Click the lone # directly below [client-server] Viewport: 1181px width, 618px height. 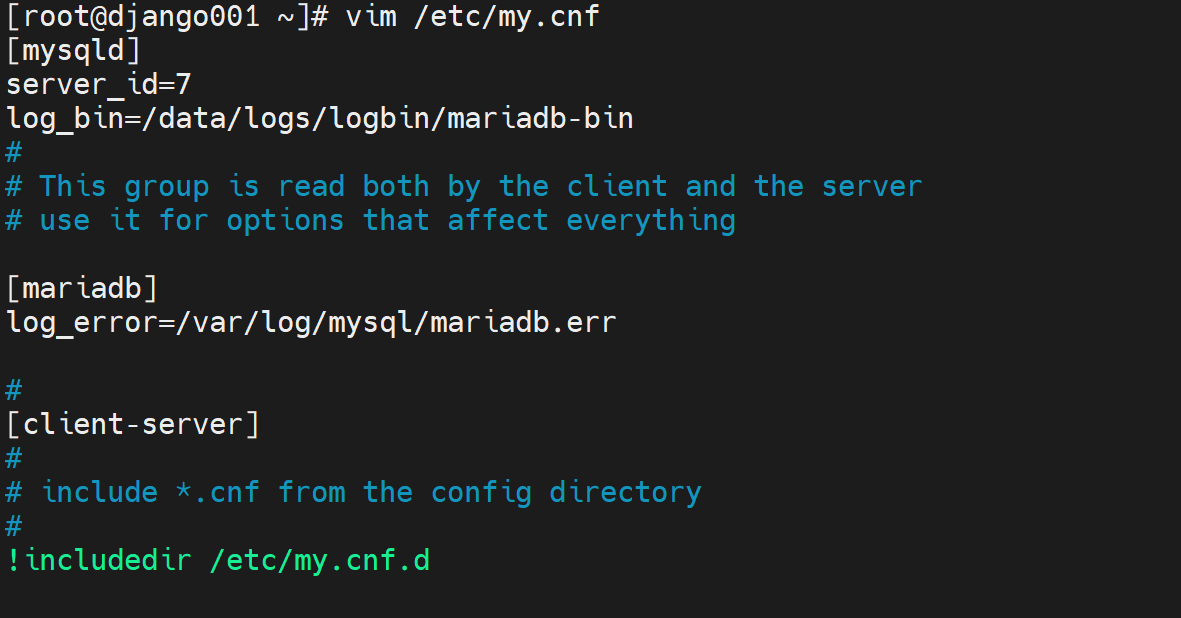tap(14, 458)
